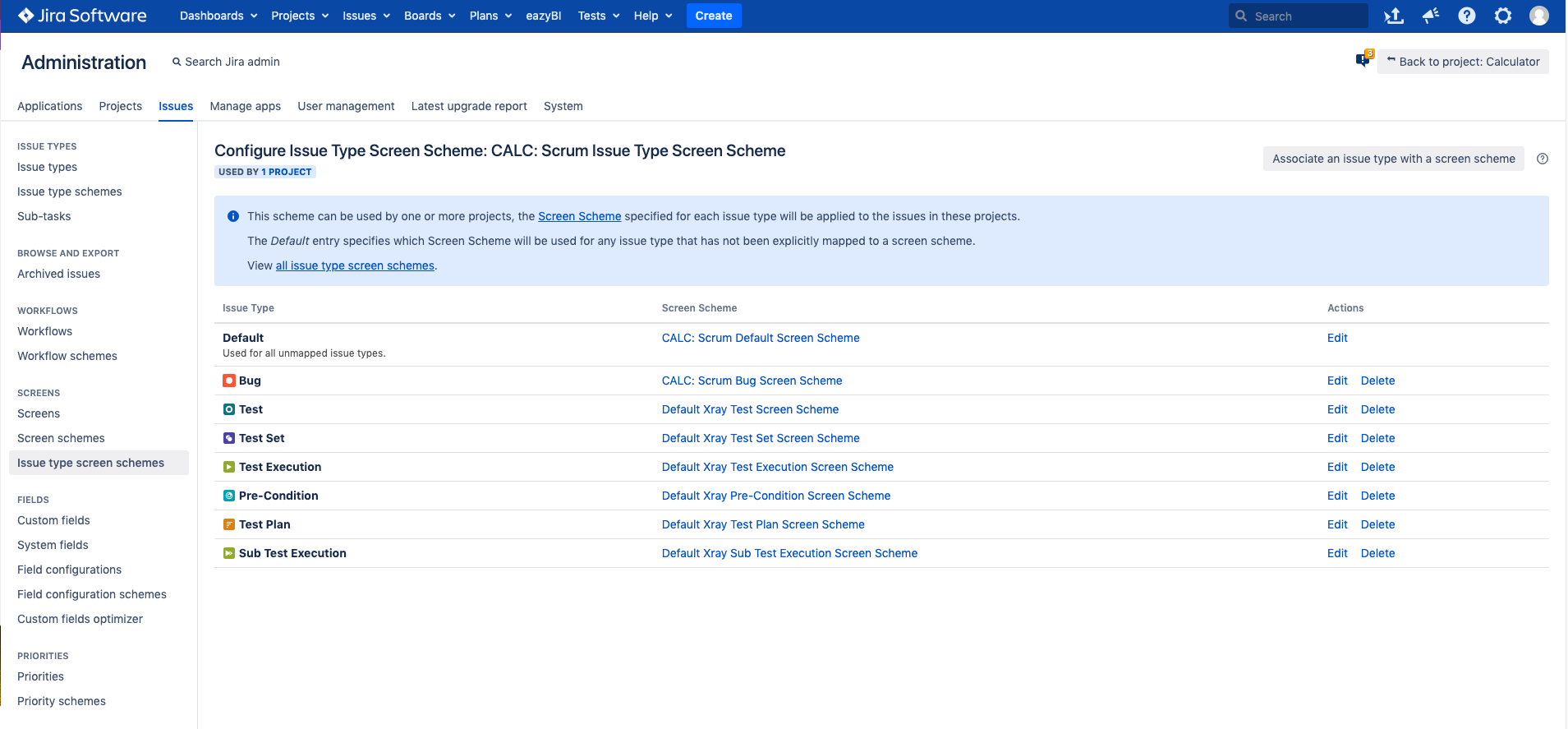The height and width of the screenshot is (729, 1568).
Task: Switch to the Projects admin tab
Action: 121,106
